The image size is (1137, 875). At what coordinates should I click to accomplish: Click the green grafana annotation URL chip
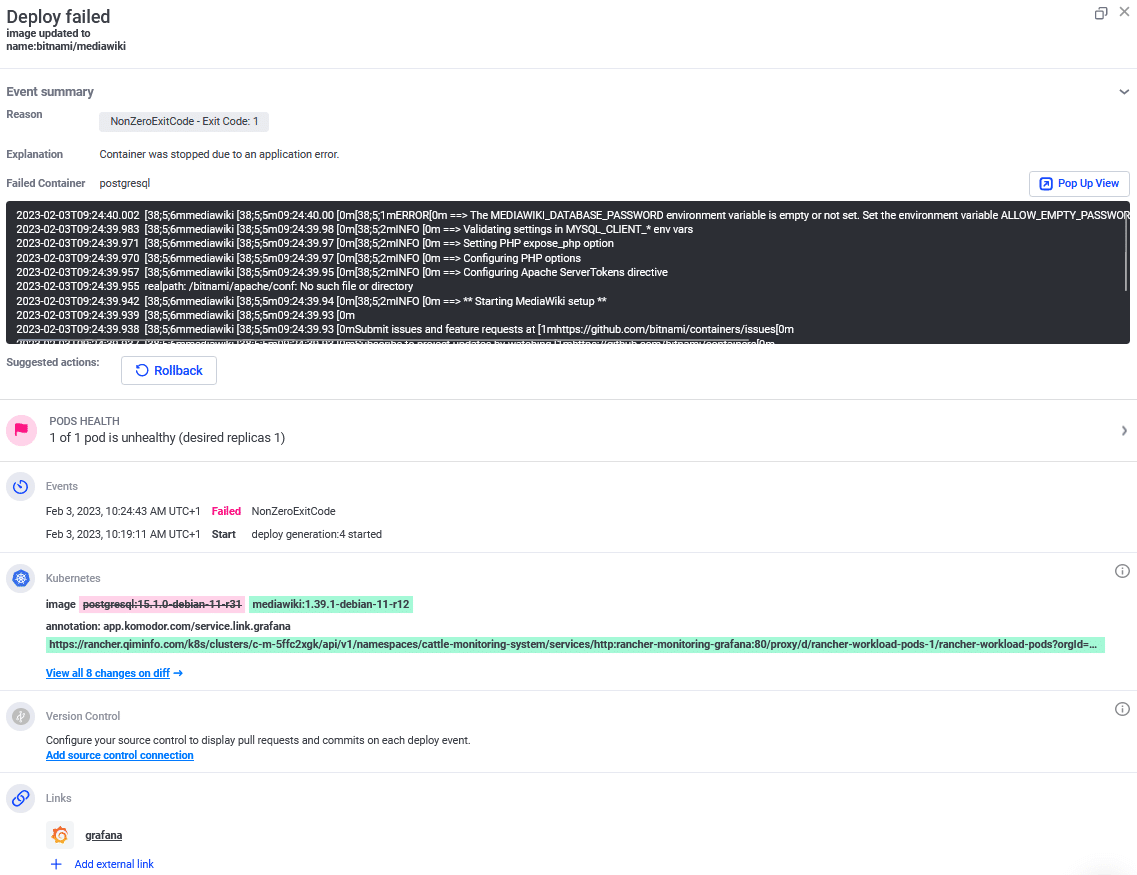pos(575,644)
